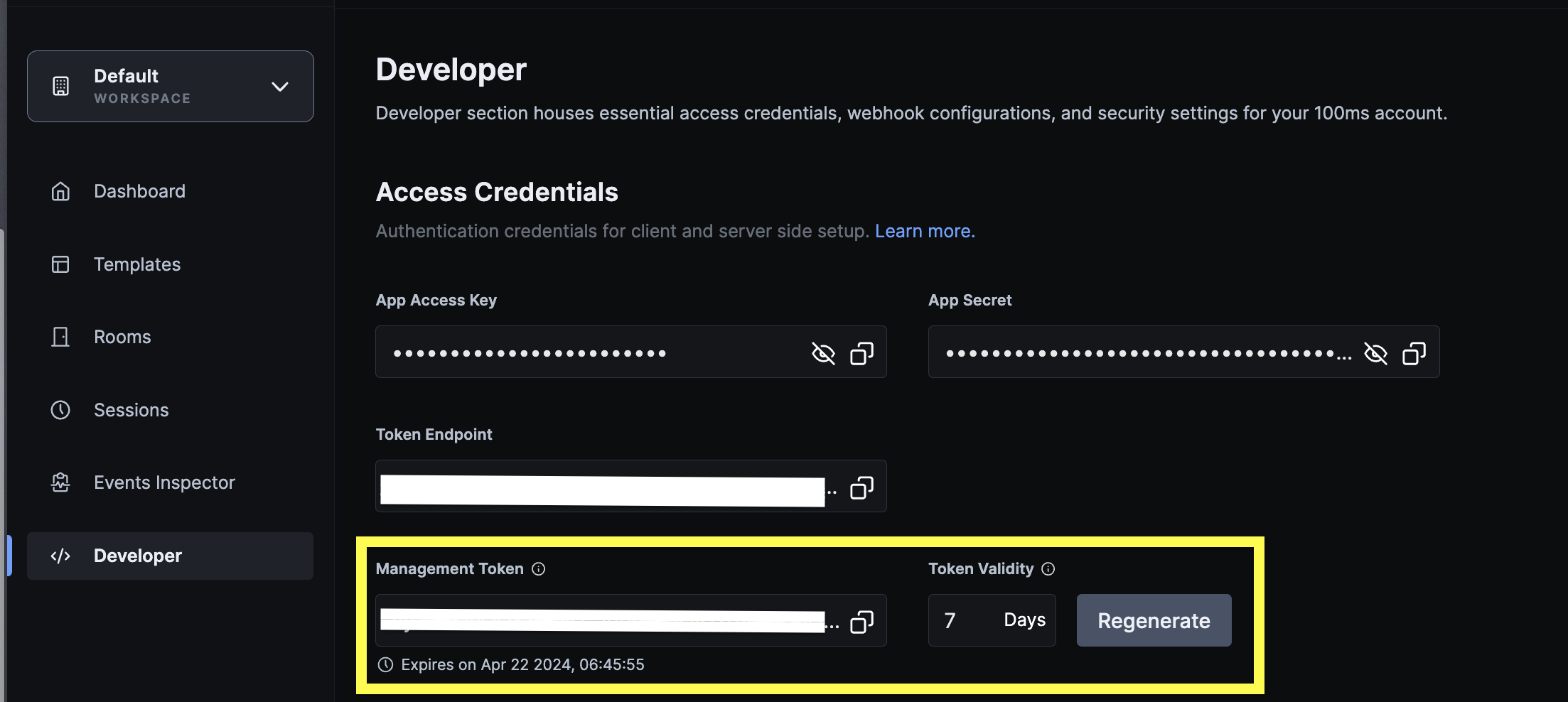
Task: Open the Learn more link
Action: pos(925,232)
